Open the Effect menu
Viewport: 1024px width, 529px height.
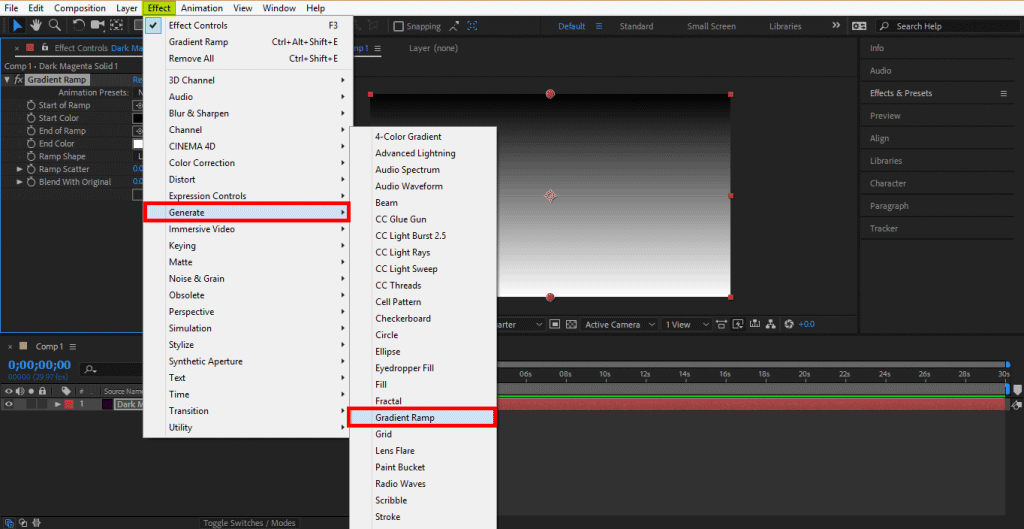pyautogui.click(x=159, y=8)
